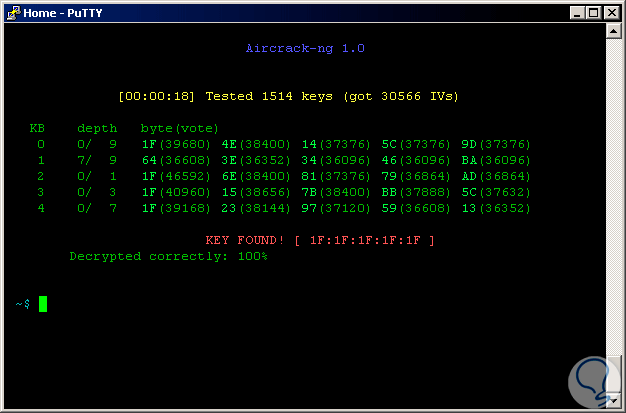Viewport: 626px width, 413px height.
Task: Click the scrollbar up arrow
Action: [x=613, y=31]
